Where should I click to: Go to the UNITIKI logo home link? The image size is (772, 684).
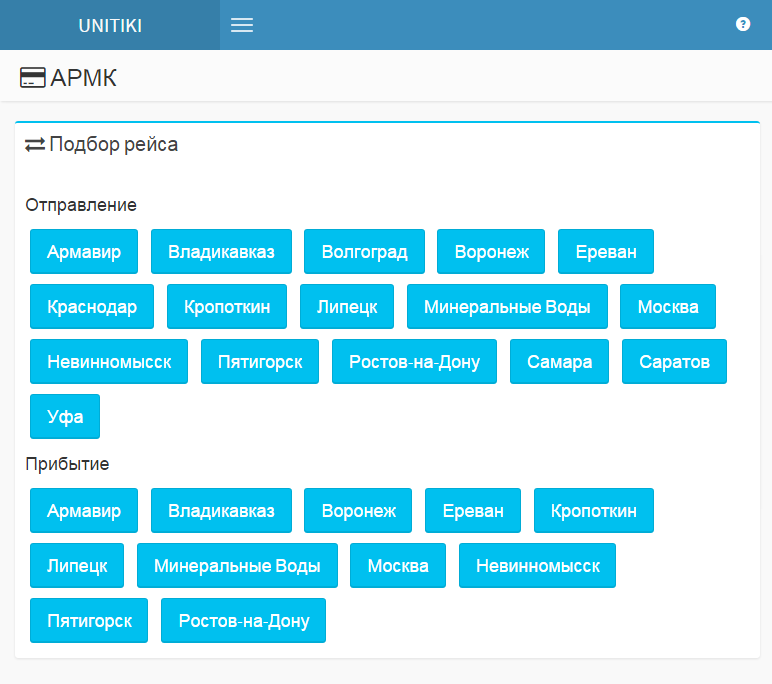pyautogui.click(x=110, y=25)
